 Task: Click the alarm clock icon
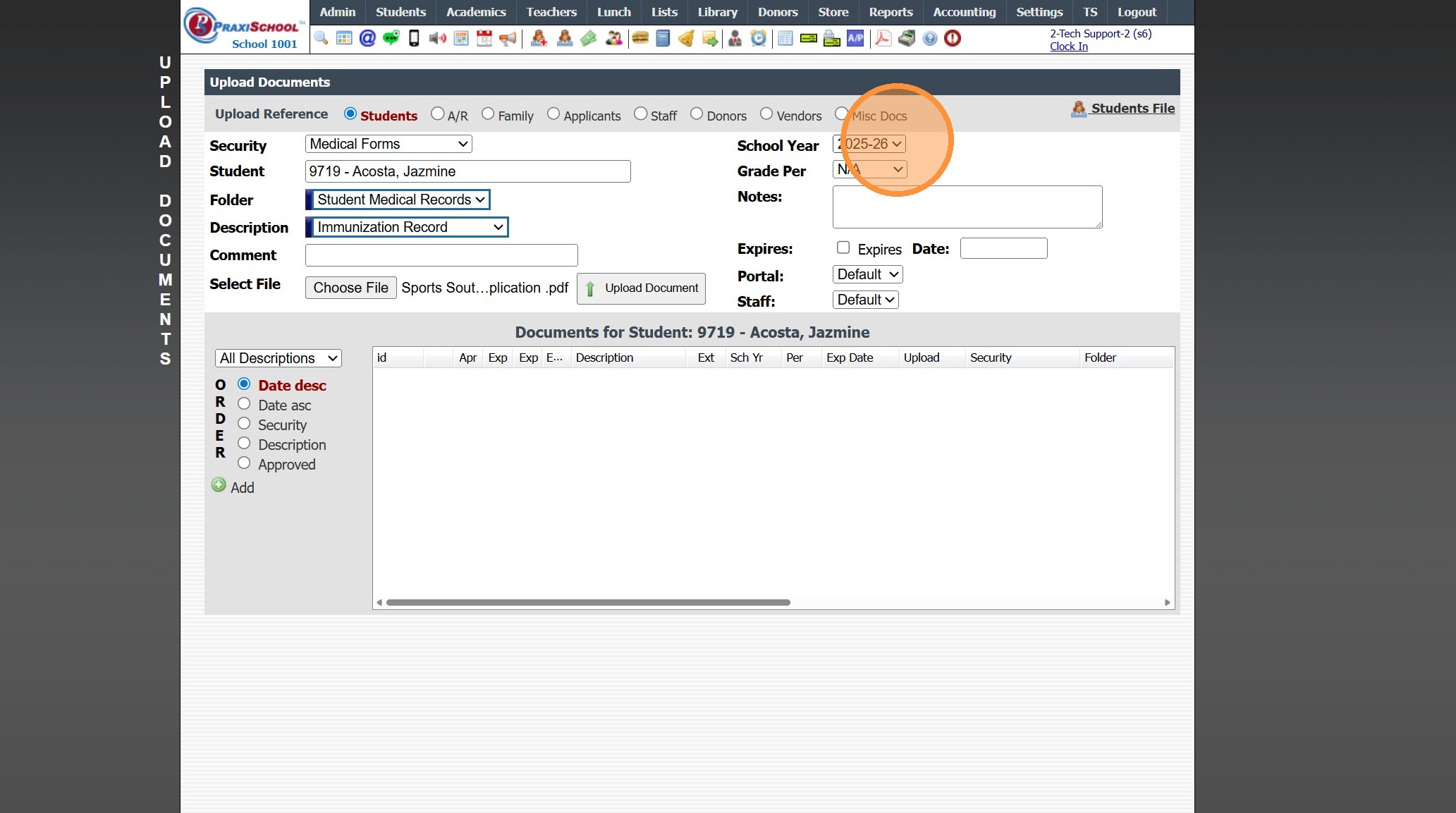click(759, 38)
